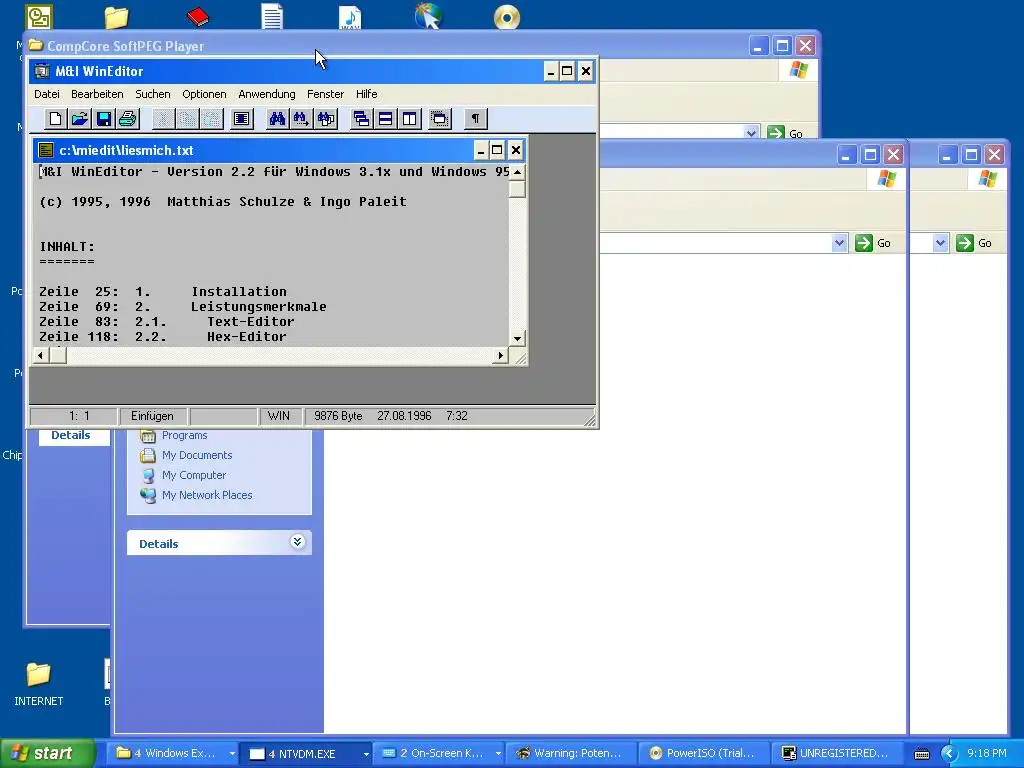Open the Suchen menu

coord(153,94)
